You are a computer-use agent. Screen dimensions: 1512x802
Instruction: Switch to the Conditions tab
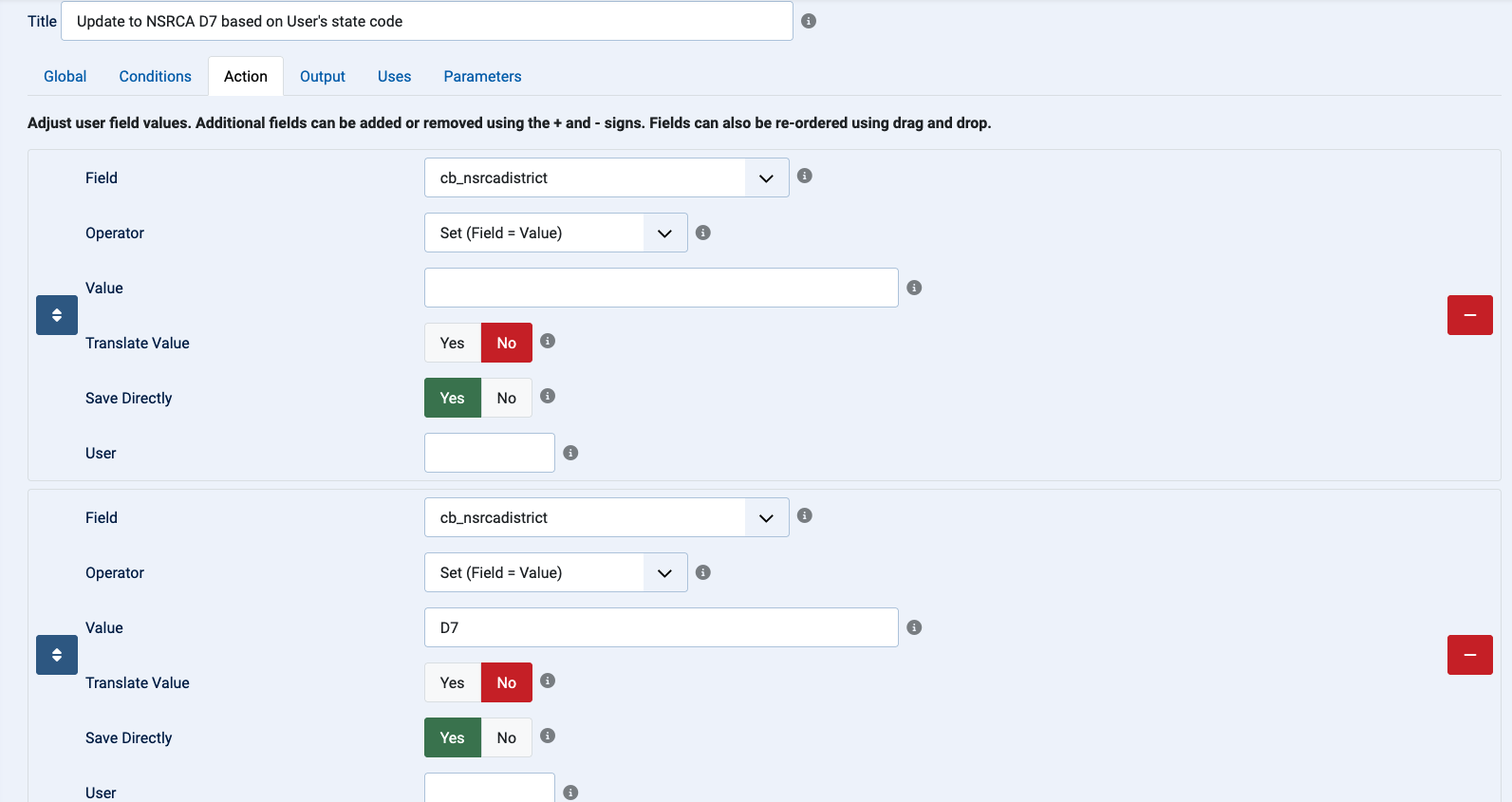[156, 76]
